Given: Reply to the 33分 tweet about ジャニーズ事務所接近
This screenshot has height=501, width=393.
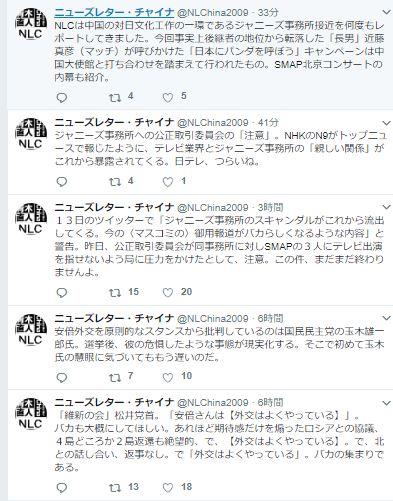Looking at the screenshot, I should (x=62, y=97).
